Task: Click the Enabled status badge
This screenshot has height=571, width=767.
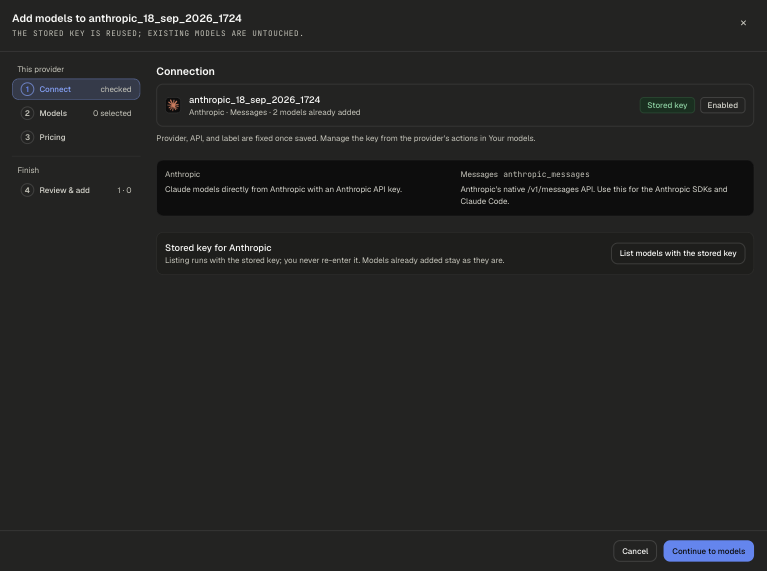Action: pos(722,105)
